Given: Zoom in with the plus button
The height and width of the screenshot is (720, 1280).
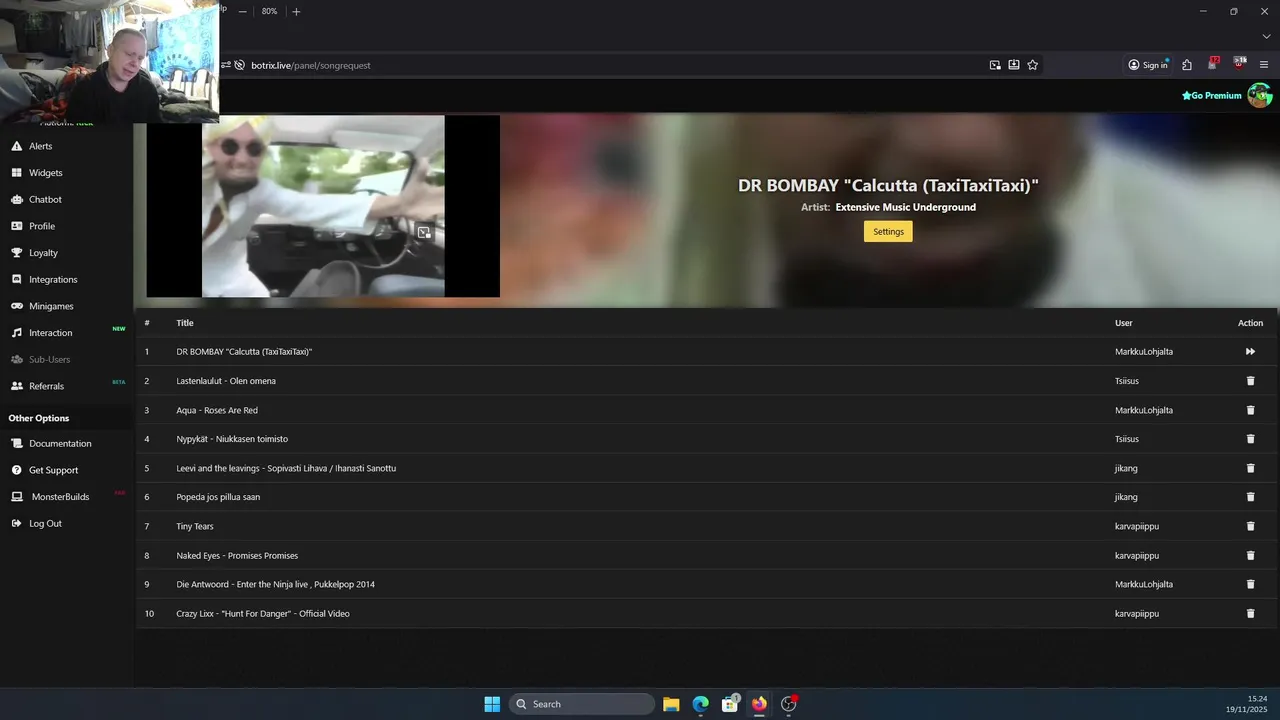Looking at the screenshot, I should [x=296, y=11].
